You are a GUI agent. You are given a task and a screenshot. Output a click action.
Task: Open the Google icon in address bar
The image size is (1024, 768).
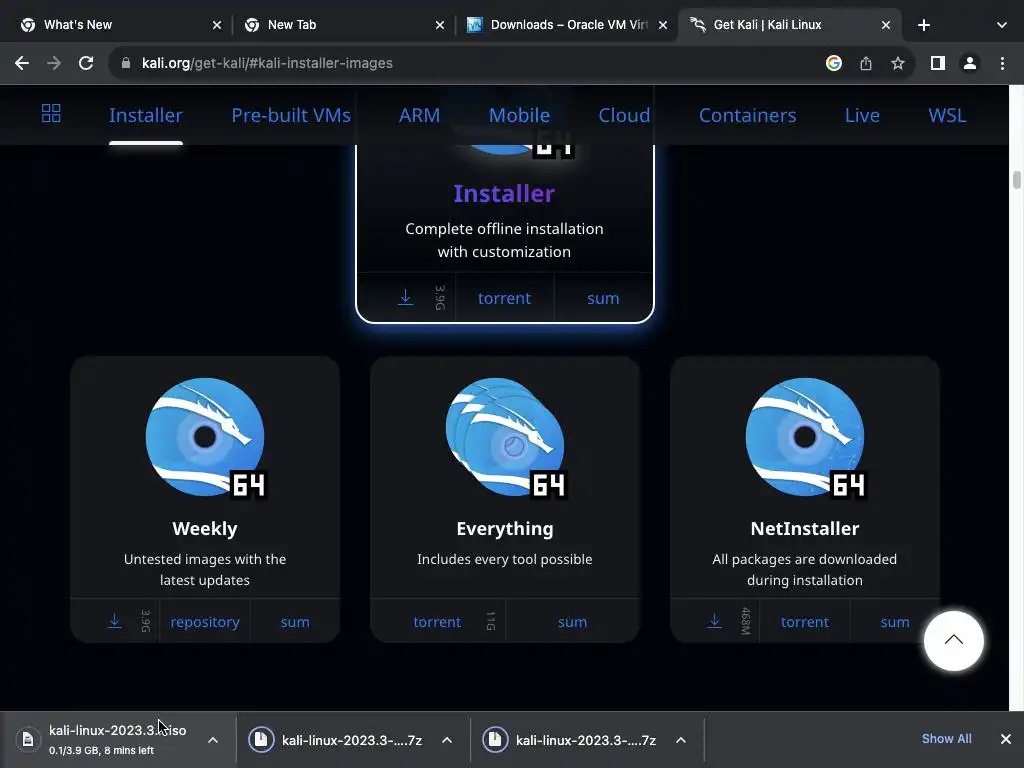(x=833, y=63)
